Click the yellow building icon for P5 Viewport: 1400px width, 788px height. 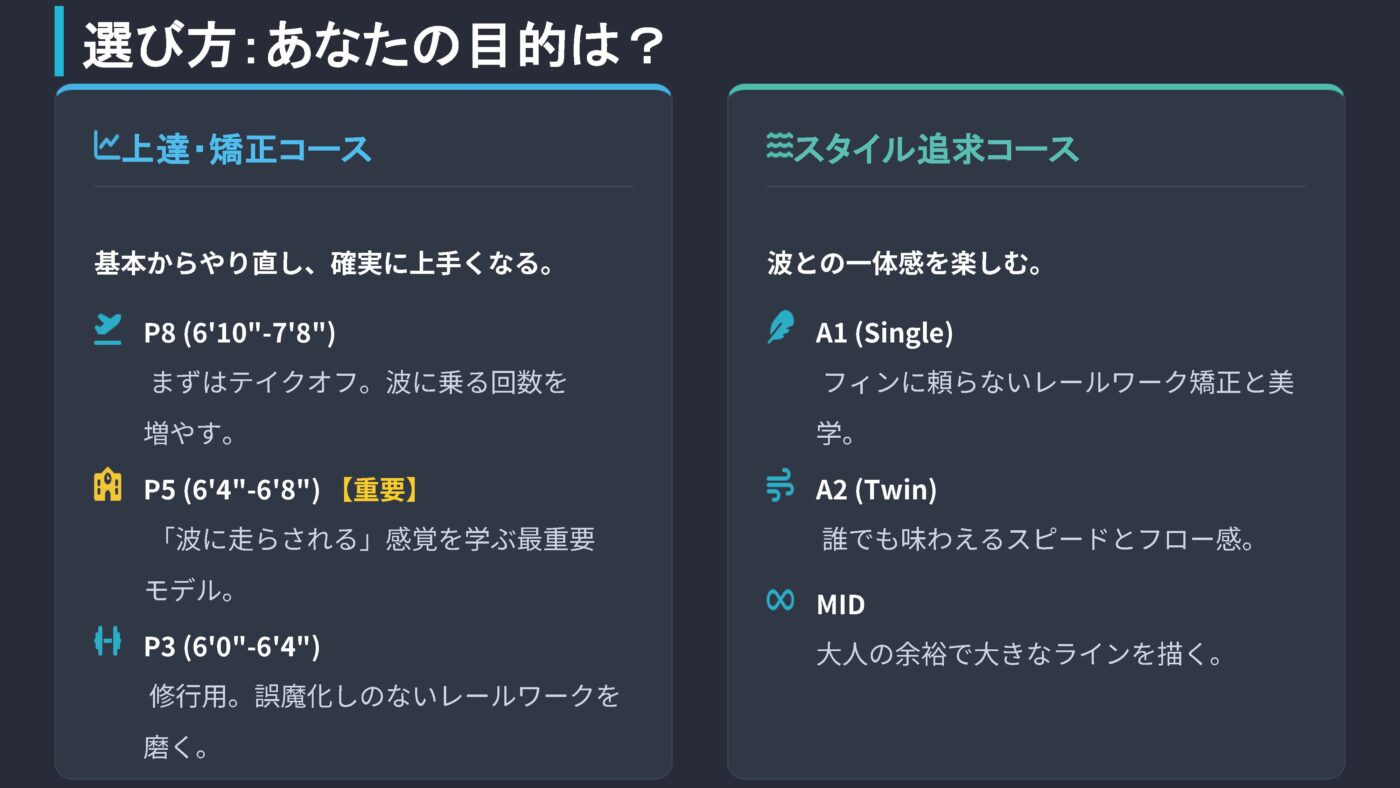pyautogui.click(x=108, y=486)
